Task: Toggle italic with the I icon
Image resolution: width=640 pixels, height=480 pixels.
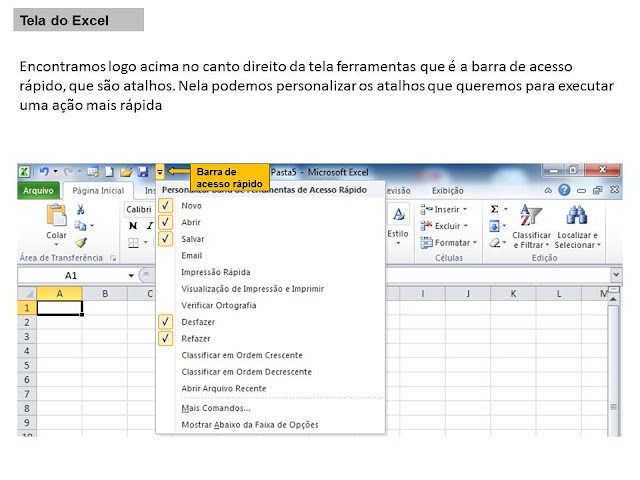Action: pos(150,226)
